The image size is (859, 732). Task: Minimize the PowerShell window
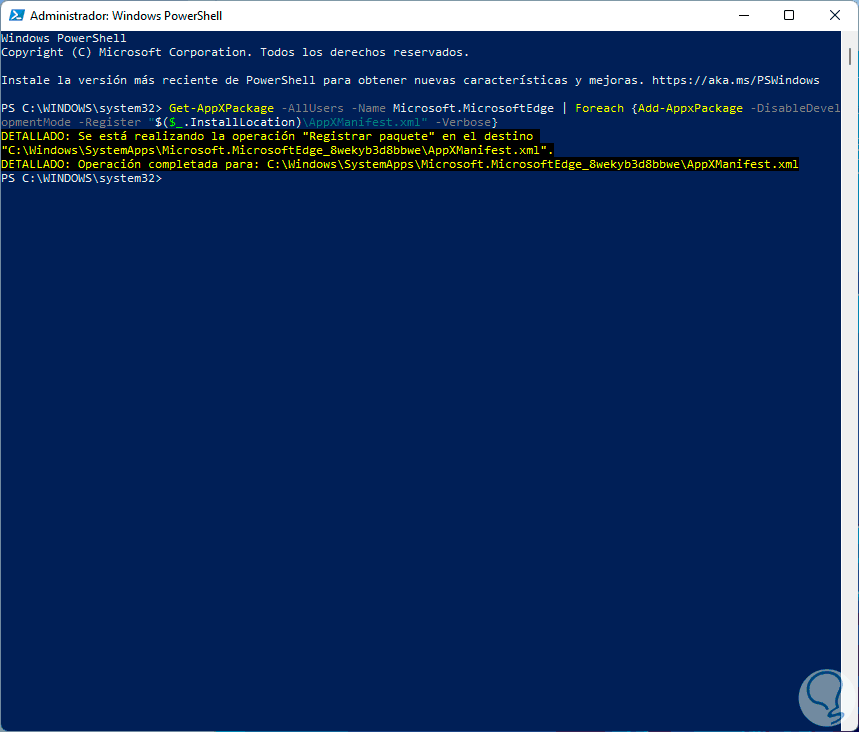point(743,15)
